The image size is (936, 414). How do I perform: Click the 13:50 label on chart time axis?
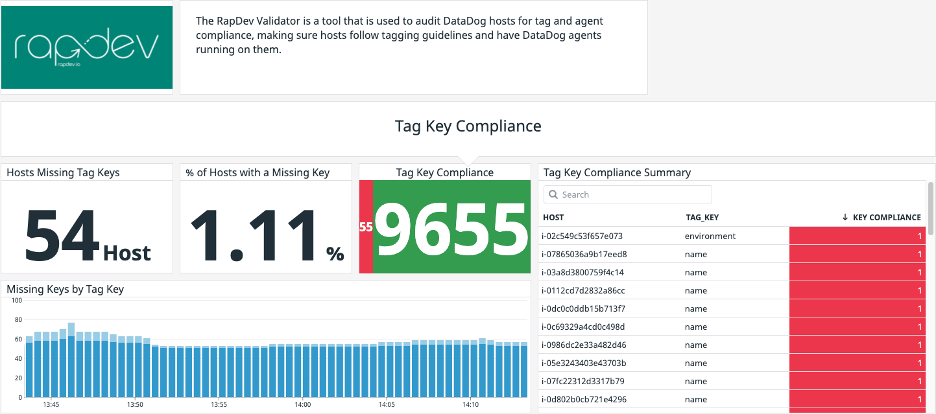tap(135, 404)
